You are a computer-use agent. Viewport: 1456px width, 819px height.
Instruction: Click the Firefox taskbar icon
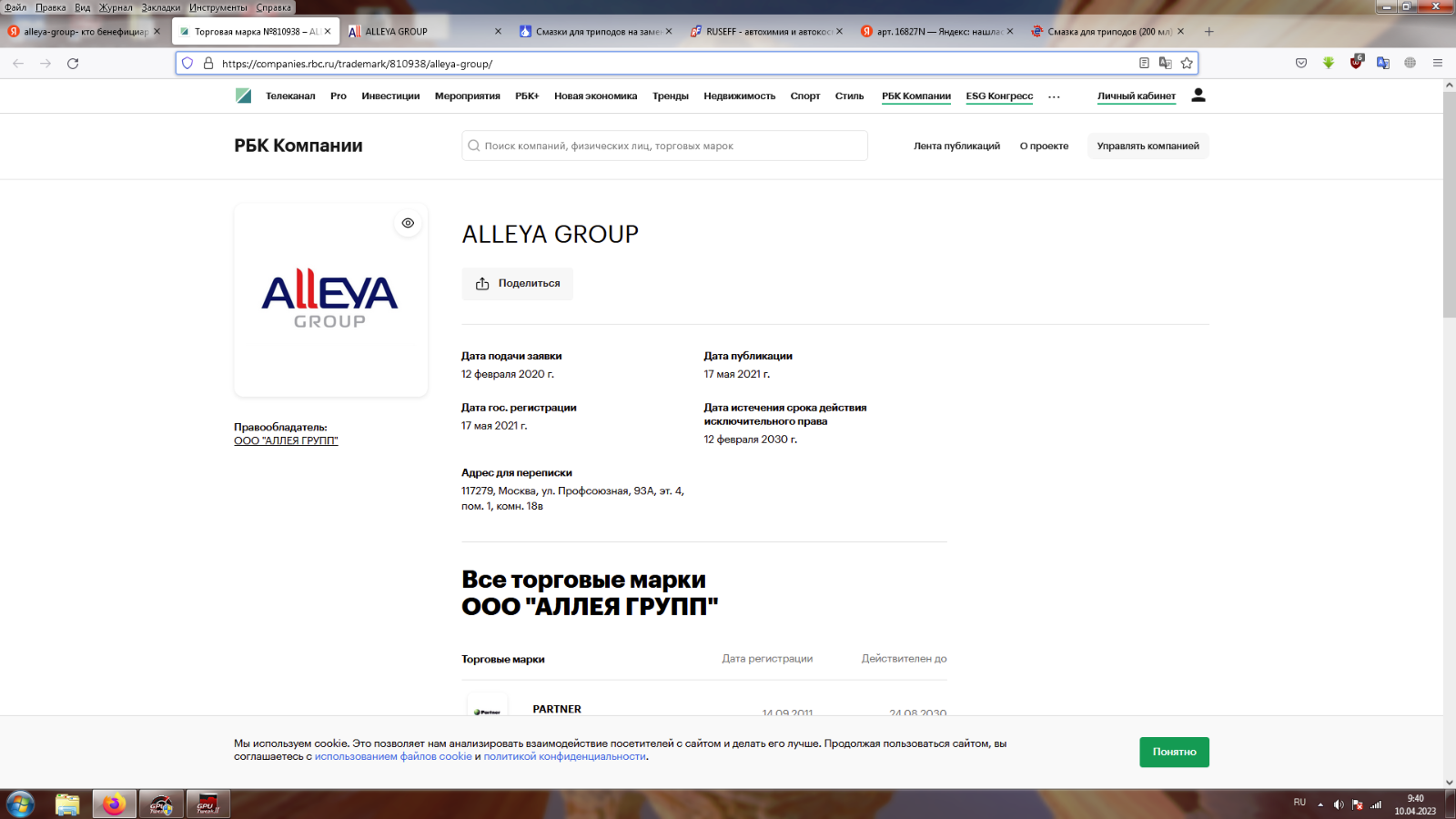[114, 804]
